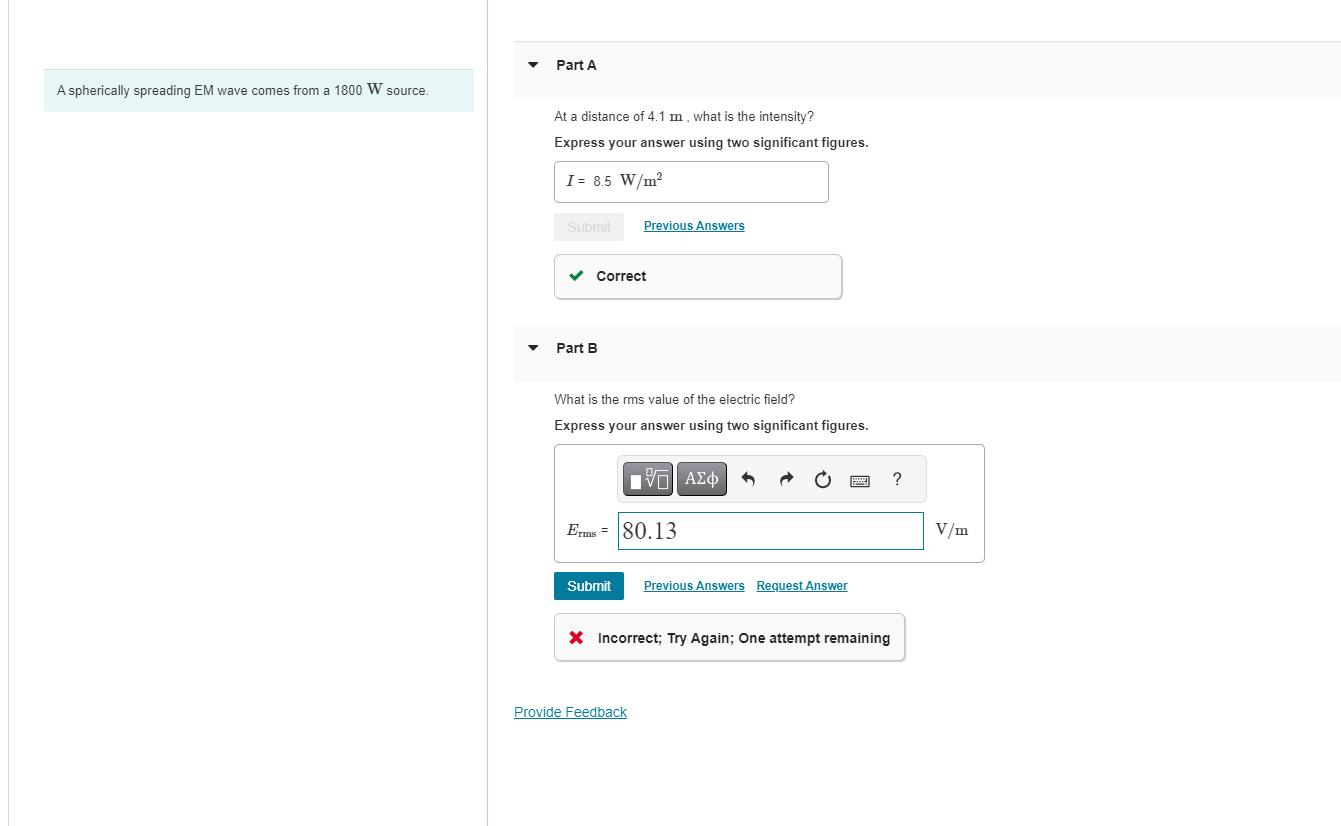Select the 'Incorrect; Try Again' feedback message
The image size is (1341, 826).
coord(743,638)
